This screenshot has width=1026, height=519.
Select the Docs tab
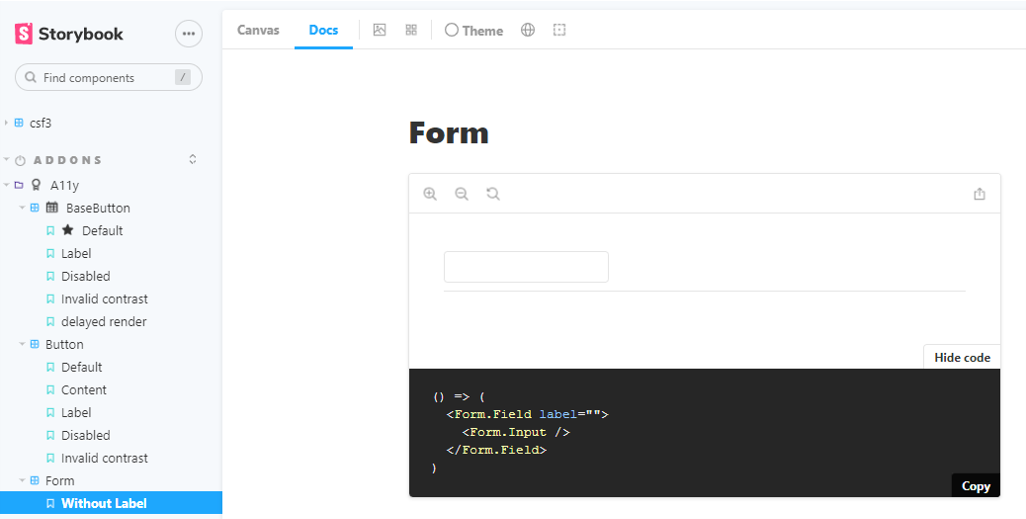tap(323, 30)
